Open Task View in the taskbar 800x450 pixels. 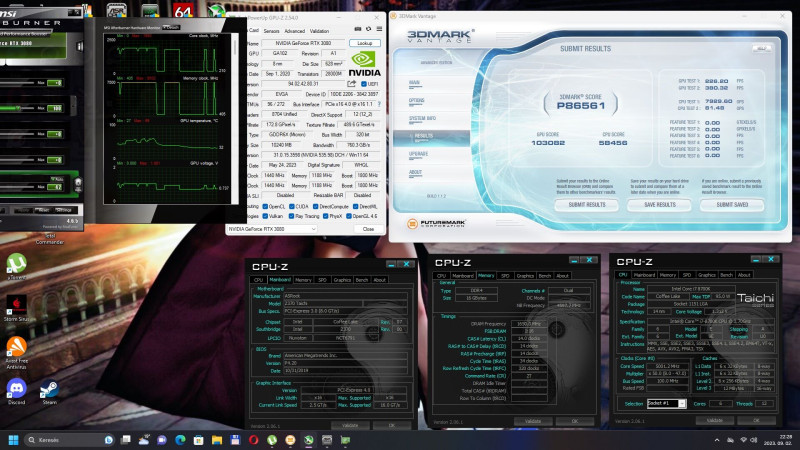(126, 440)
